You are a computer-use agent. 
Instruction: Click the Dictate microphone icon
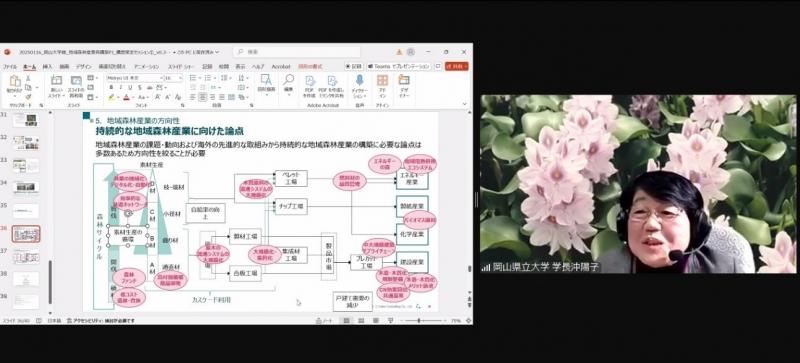[x=359, y=81]
